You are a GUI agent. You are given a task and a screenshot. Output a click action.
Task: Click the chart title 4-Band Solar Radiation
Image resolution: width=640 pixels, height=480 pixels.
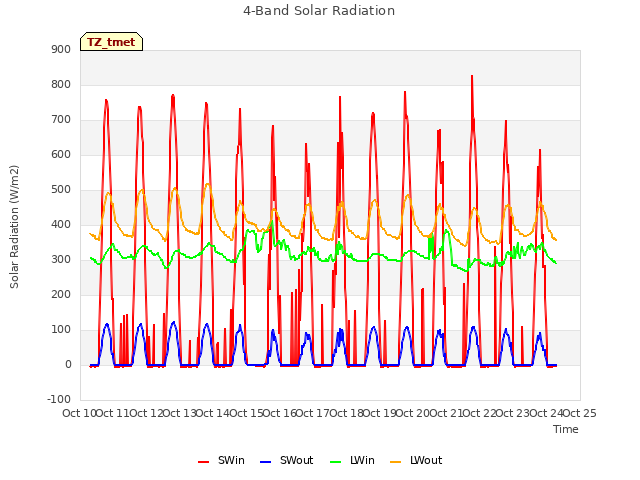(x=319, y=11)
